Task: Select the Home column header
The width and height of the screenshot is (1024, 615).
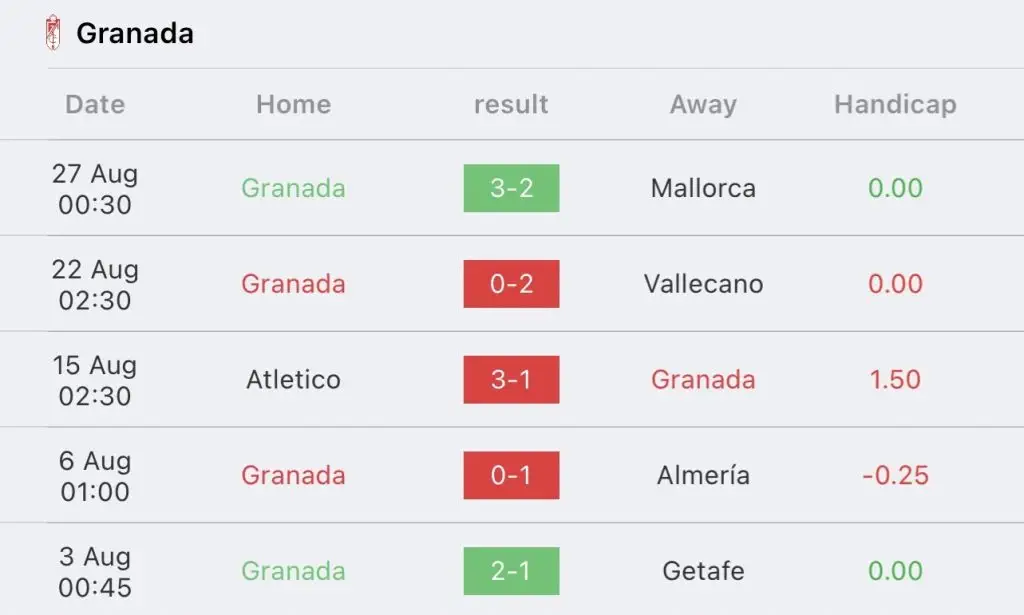Action: [x=293, y=104]
